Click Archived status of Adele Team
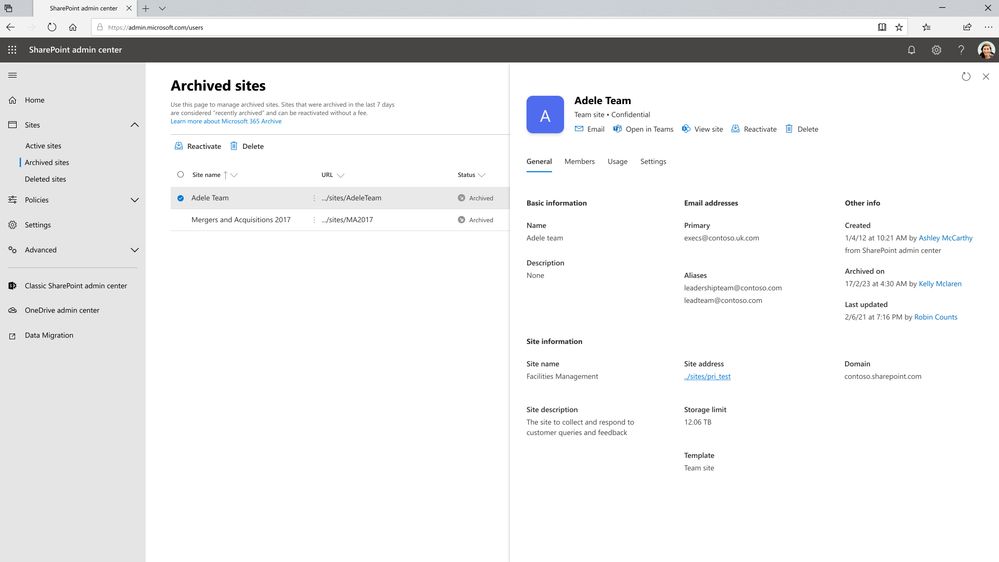Screen dimensions: 999x562 click(475, 198)
